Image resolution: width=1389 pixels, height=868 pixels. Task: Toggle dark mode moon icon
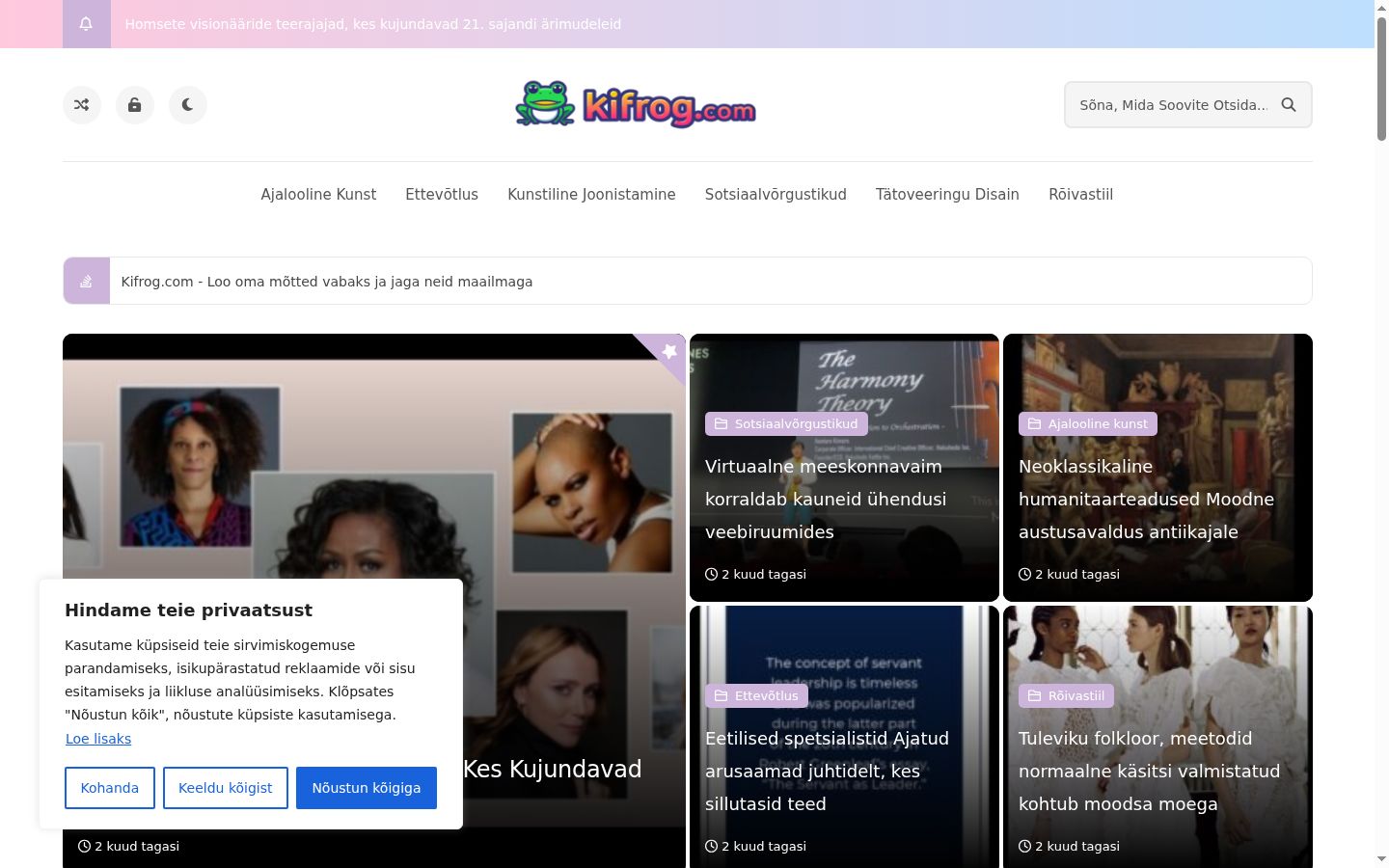point(188,105)
